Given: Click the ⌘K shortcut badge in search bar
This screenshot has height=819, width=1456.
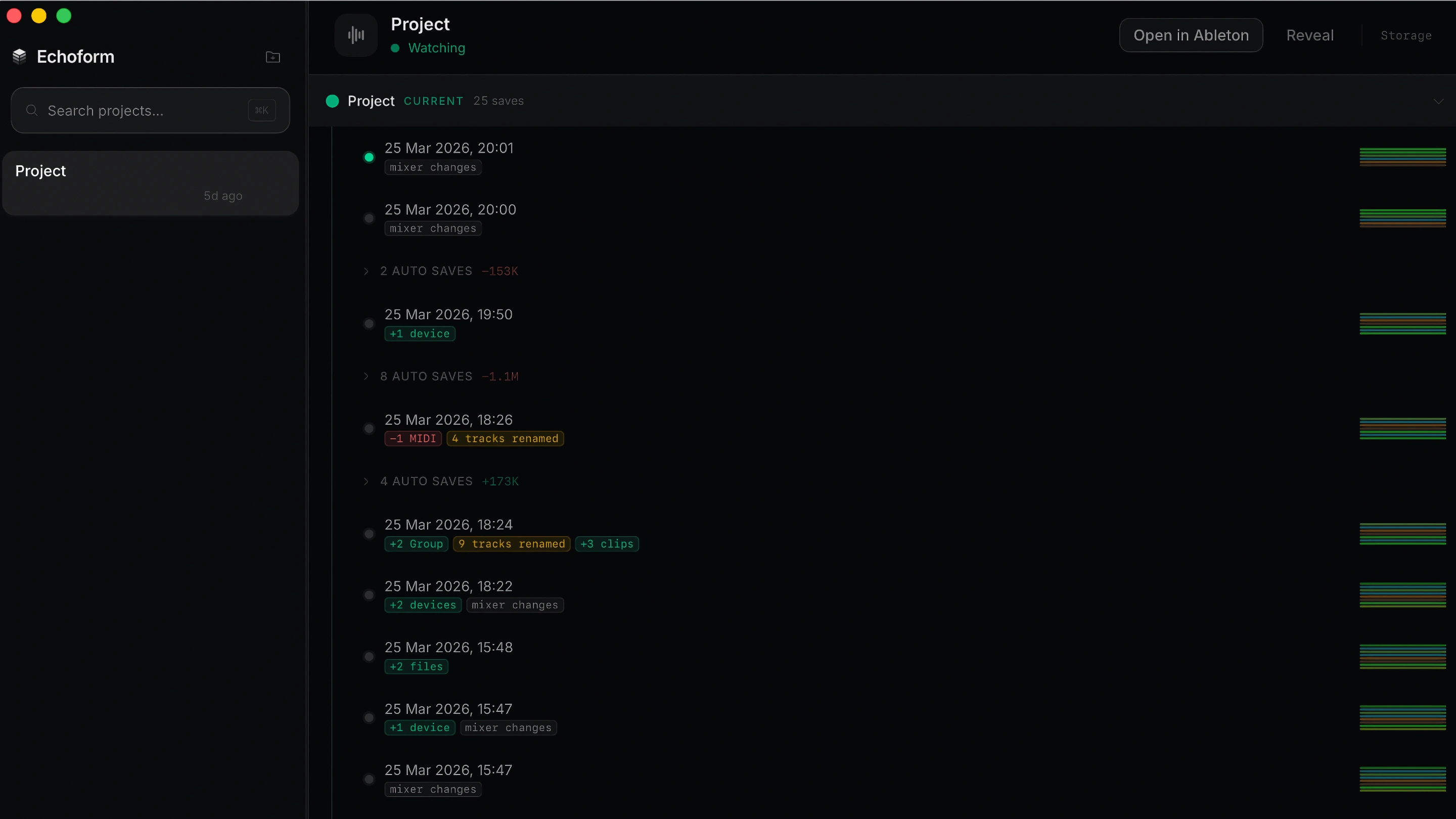Looking at the screenshot, I should coord(262,110).
